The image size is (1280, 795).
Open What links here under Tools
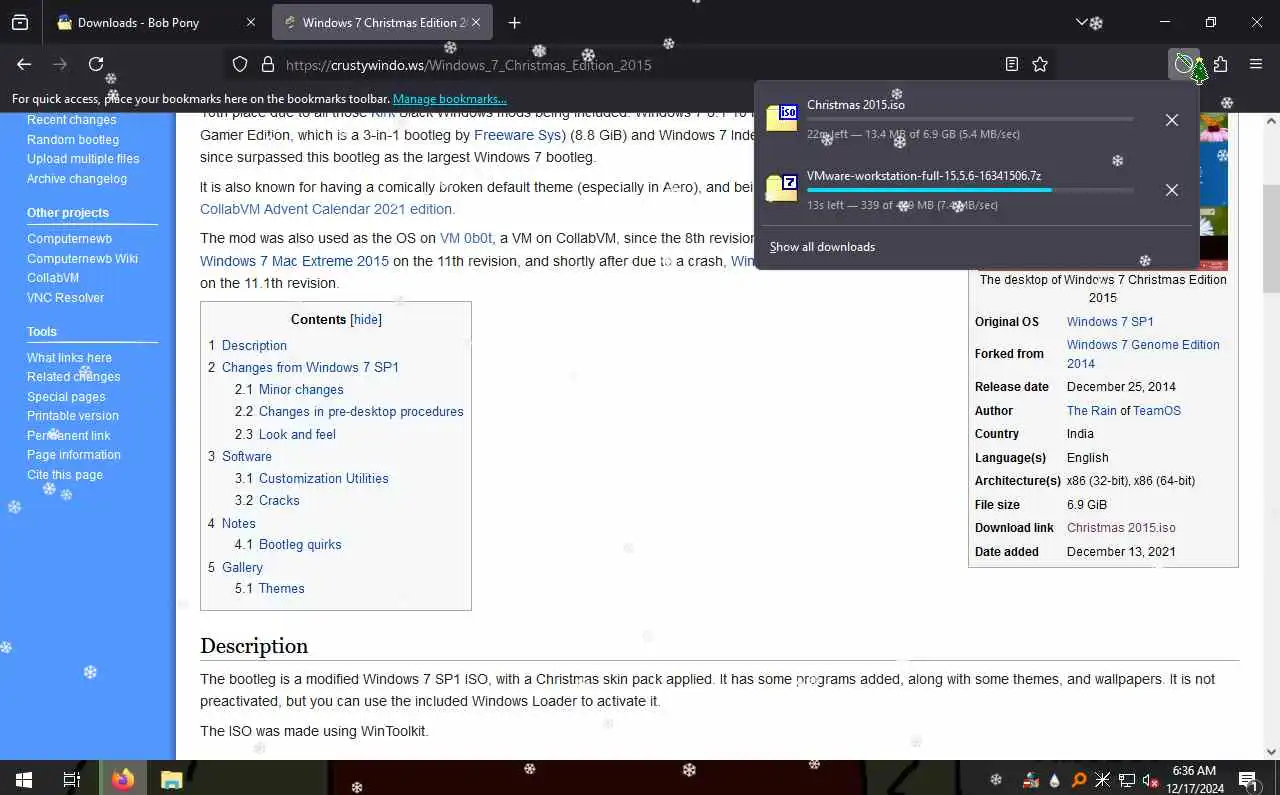point(69,358)
